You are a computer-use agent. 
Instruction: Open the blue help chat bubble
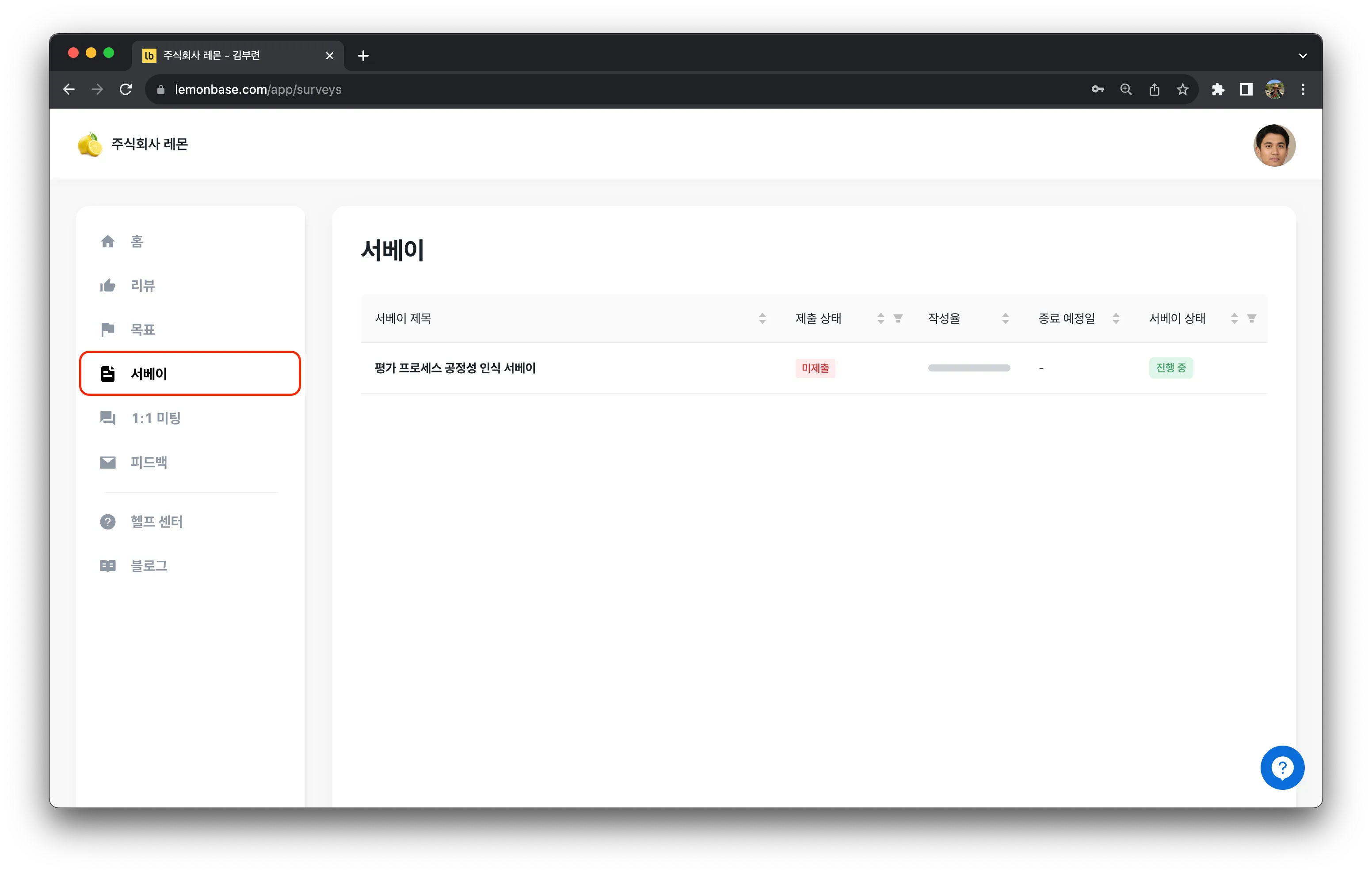click(x=1282, y=767)
